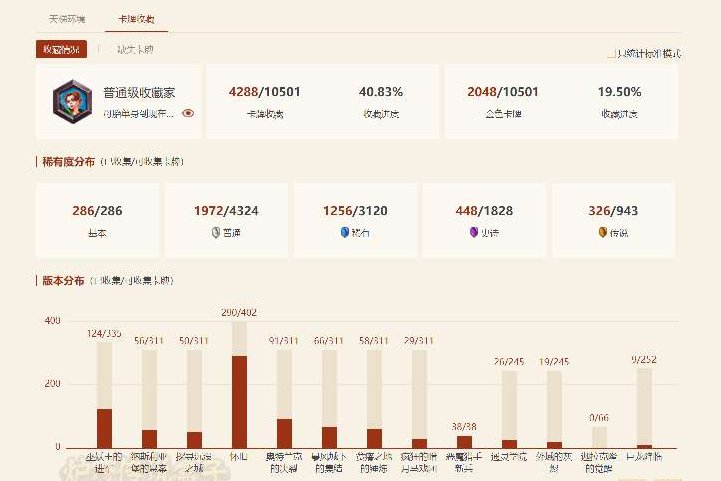Click the 0/66 bar value label
Viewport: 721px width, 481px height.
(x=599, y=418)
